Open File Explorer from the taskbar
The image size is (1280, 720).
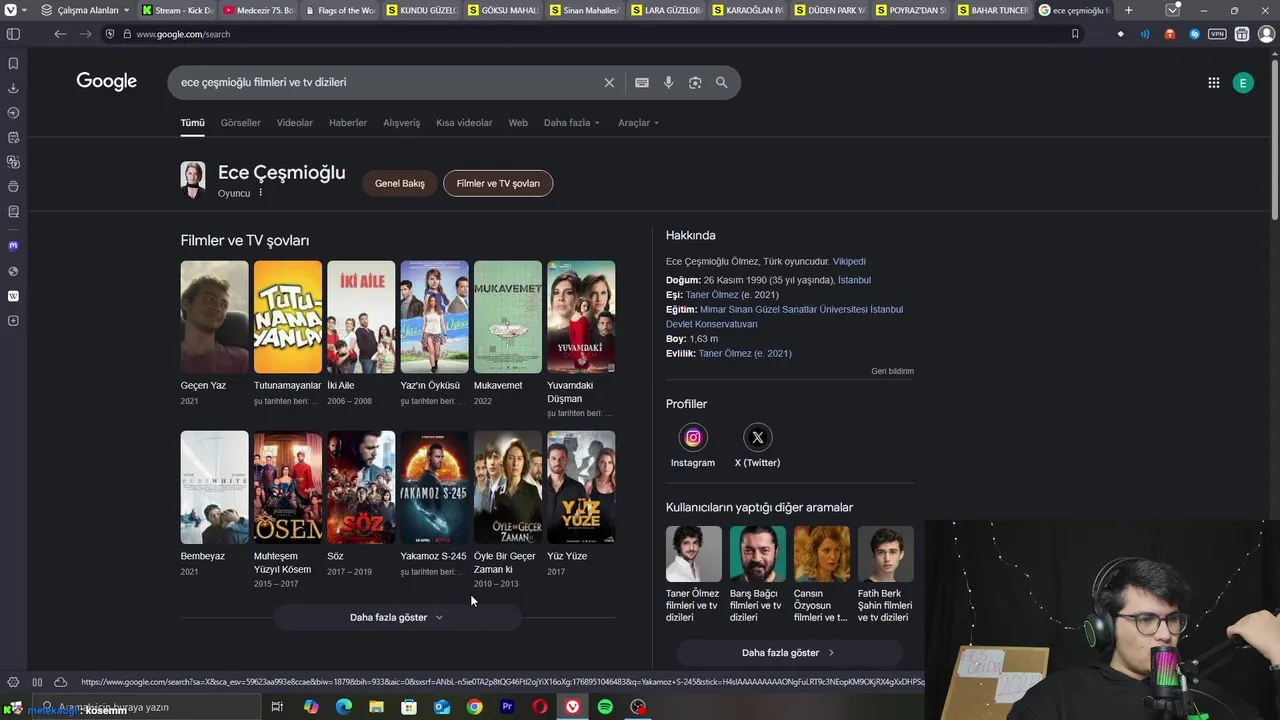(376, 707)
